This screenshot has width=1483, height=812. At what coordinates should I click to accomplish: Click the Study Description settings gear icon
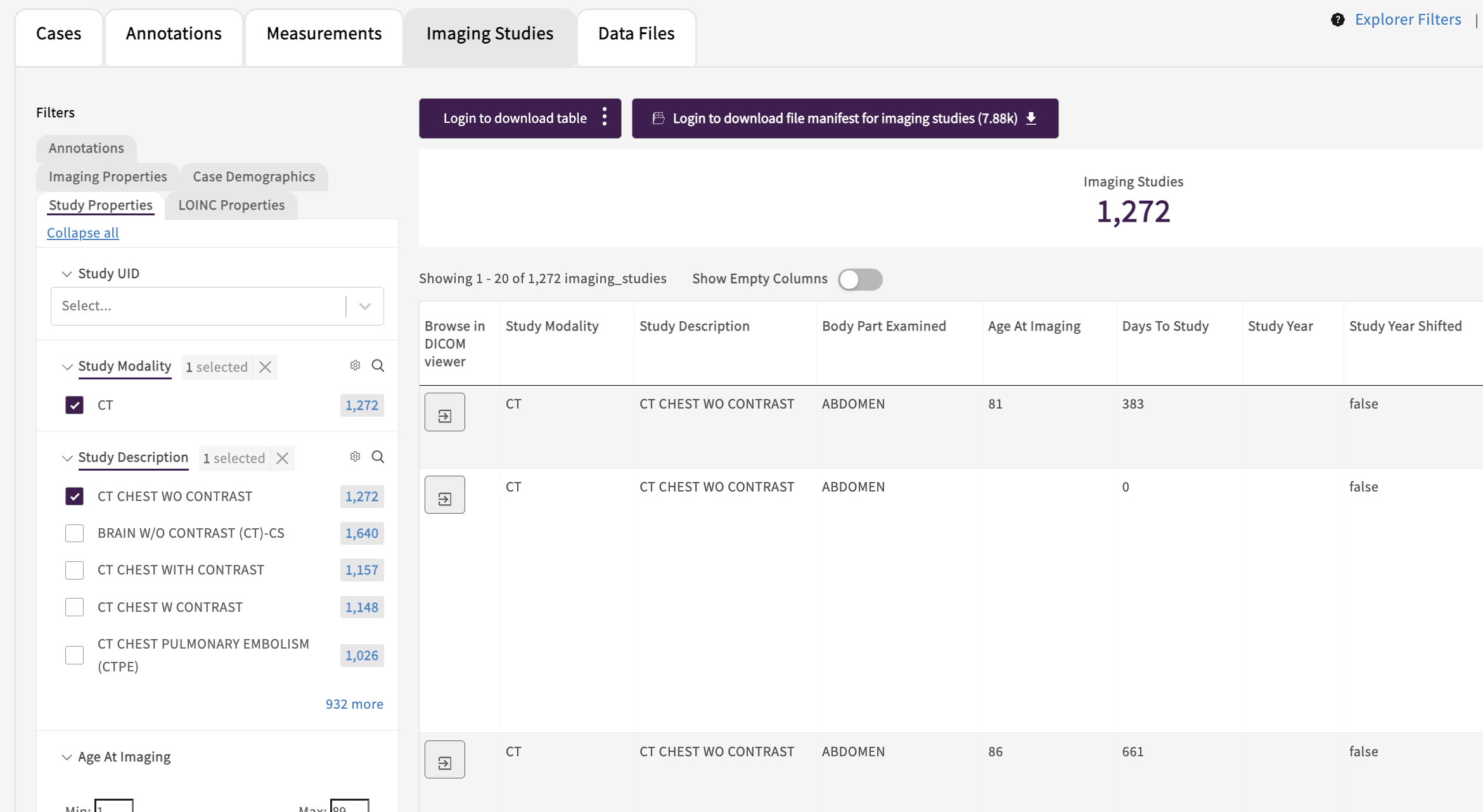[355, 457]
